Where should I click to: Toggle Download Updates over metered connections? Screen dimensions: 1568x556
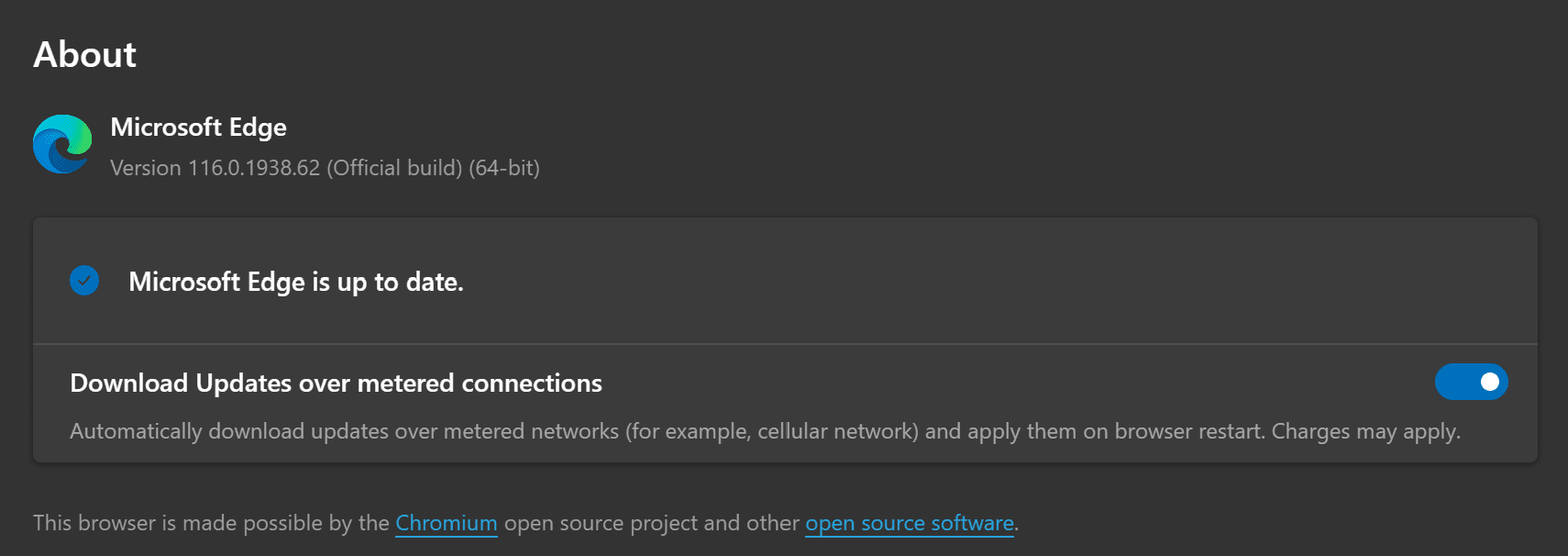(1471, 382)
